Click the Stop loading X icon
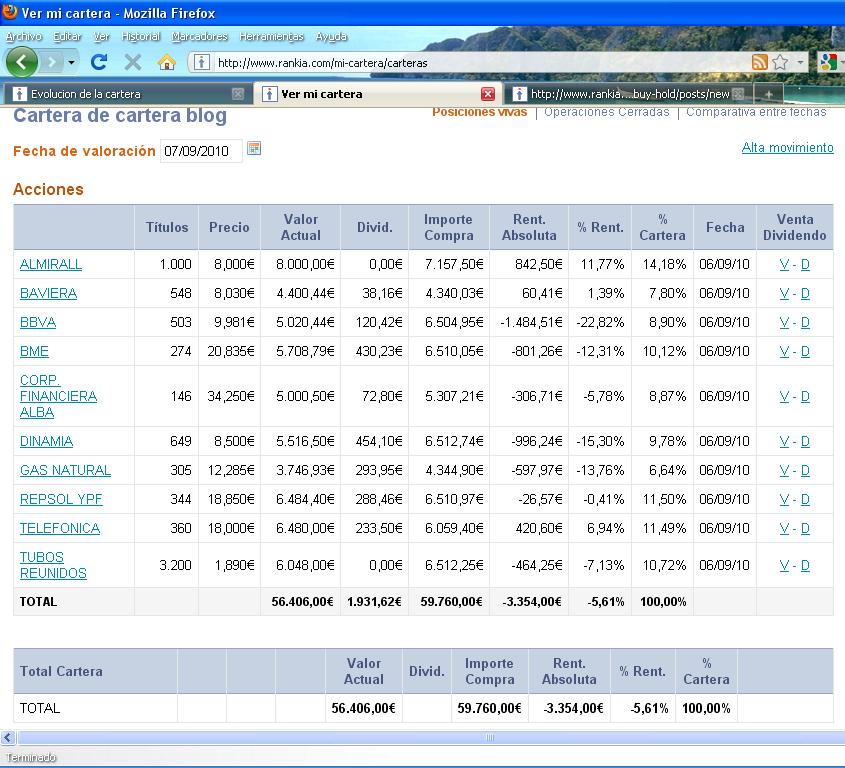 click(x=132, y=62)
